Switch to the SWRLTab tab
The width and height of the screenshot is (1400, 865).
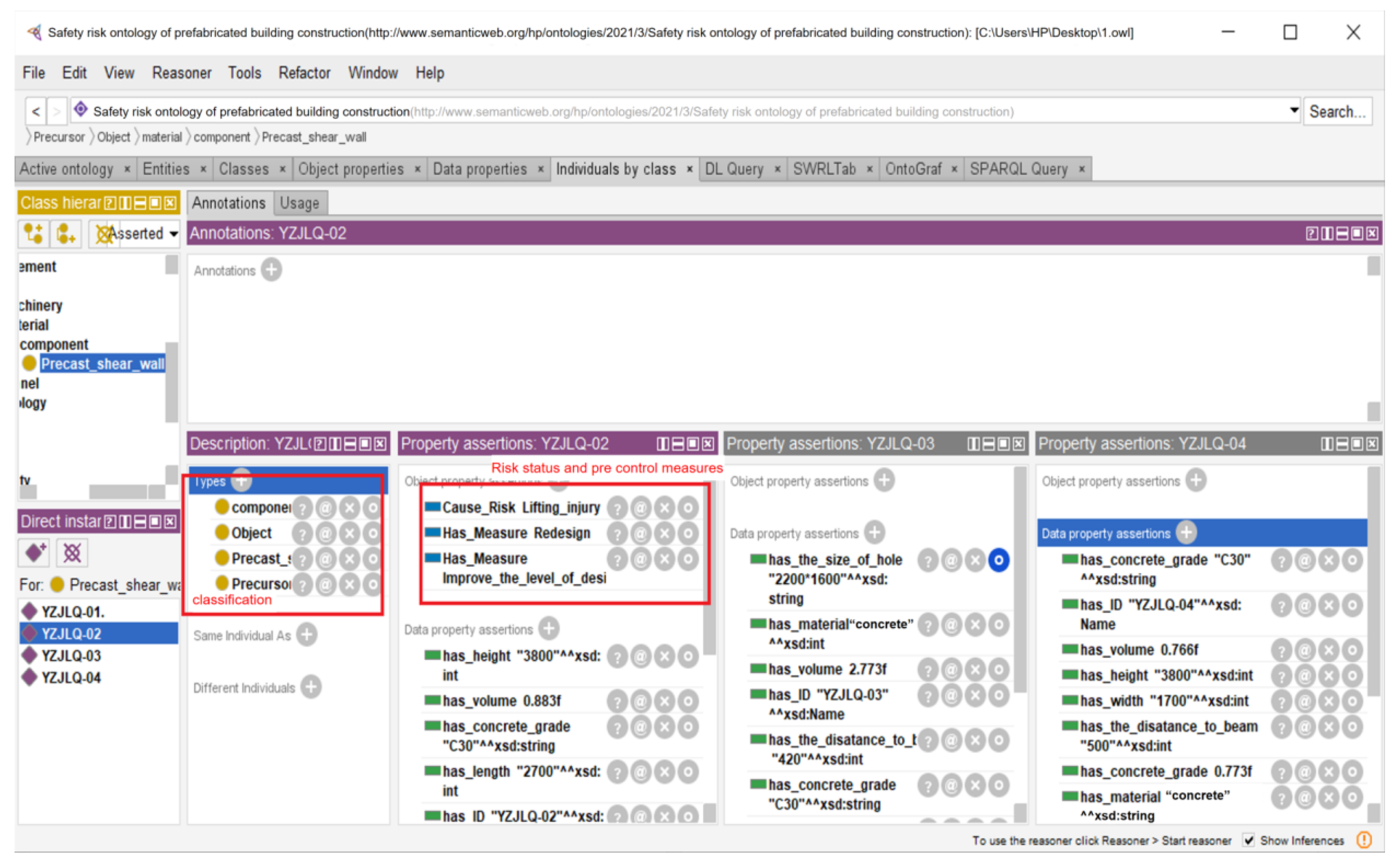coord(824,169)
